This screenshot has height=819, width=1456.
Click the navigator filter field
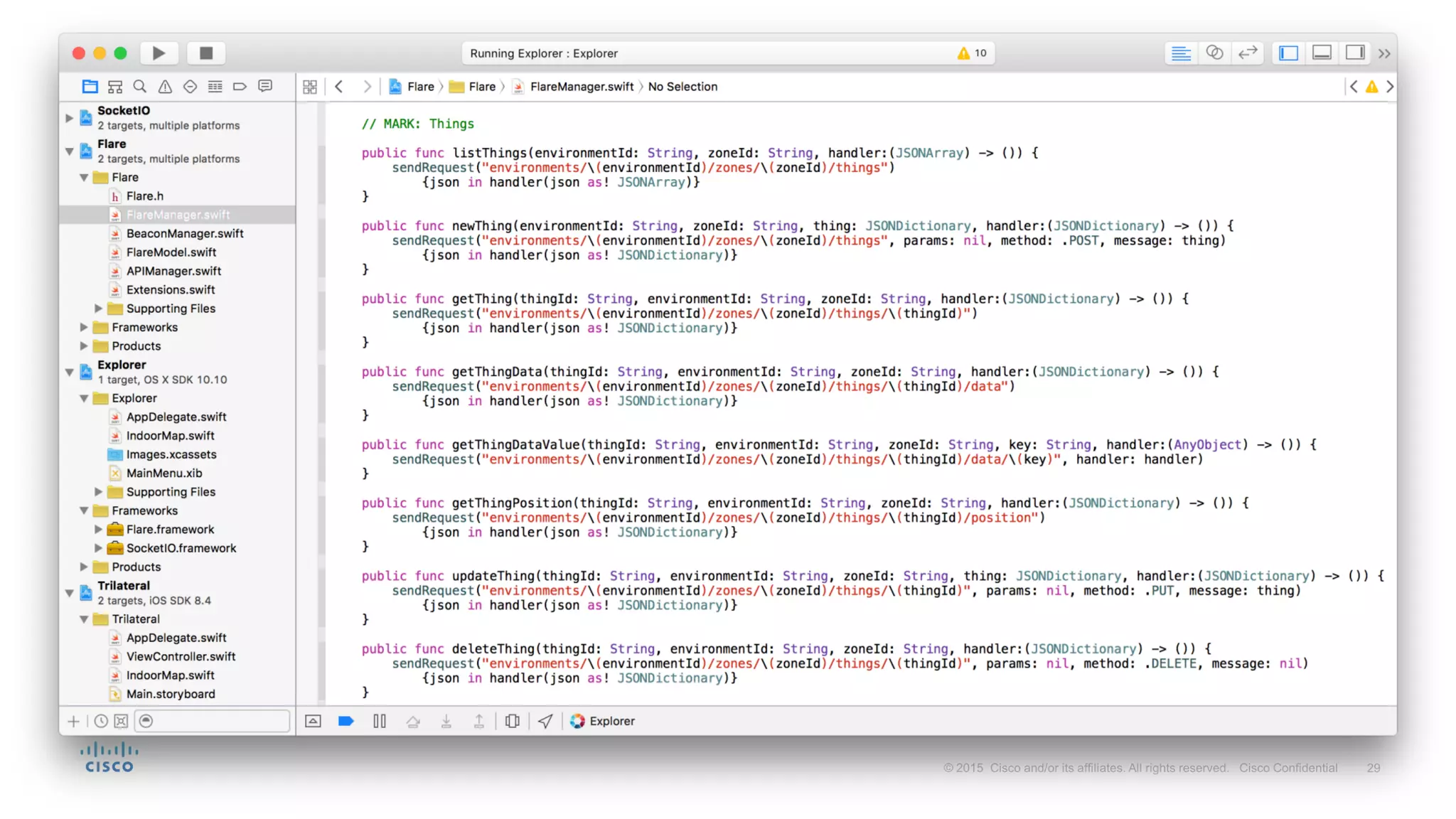coord(213,721)
